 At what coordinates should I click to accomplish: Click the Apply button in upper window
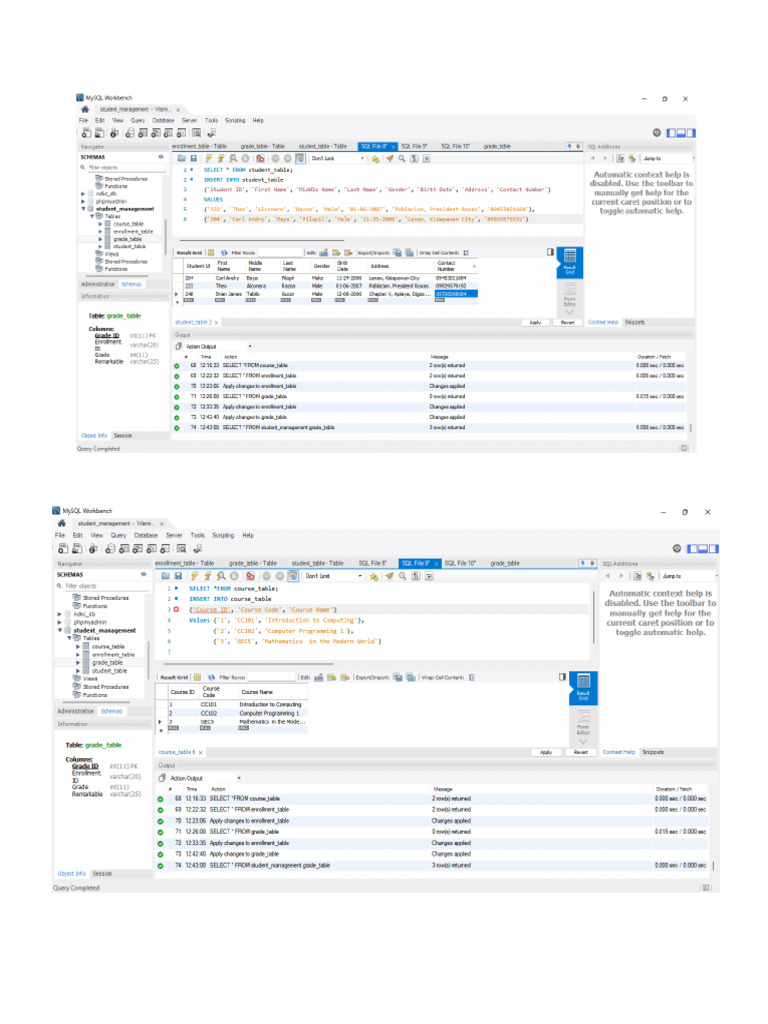536,323
